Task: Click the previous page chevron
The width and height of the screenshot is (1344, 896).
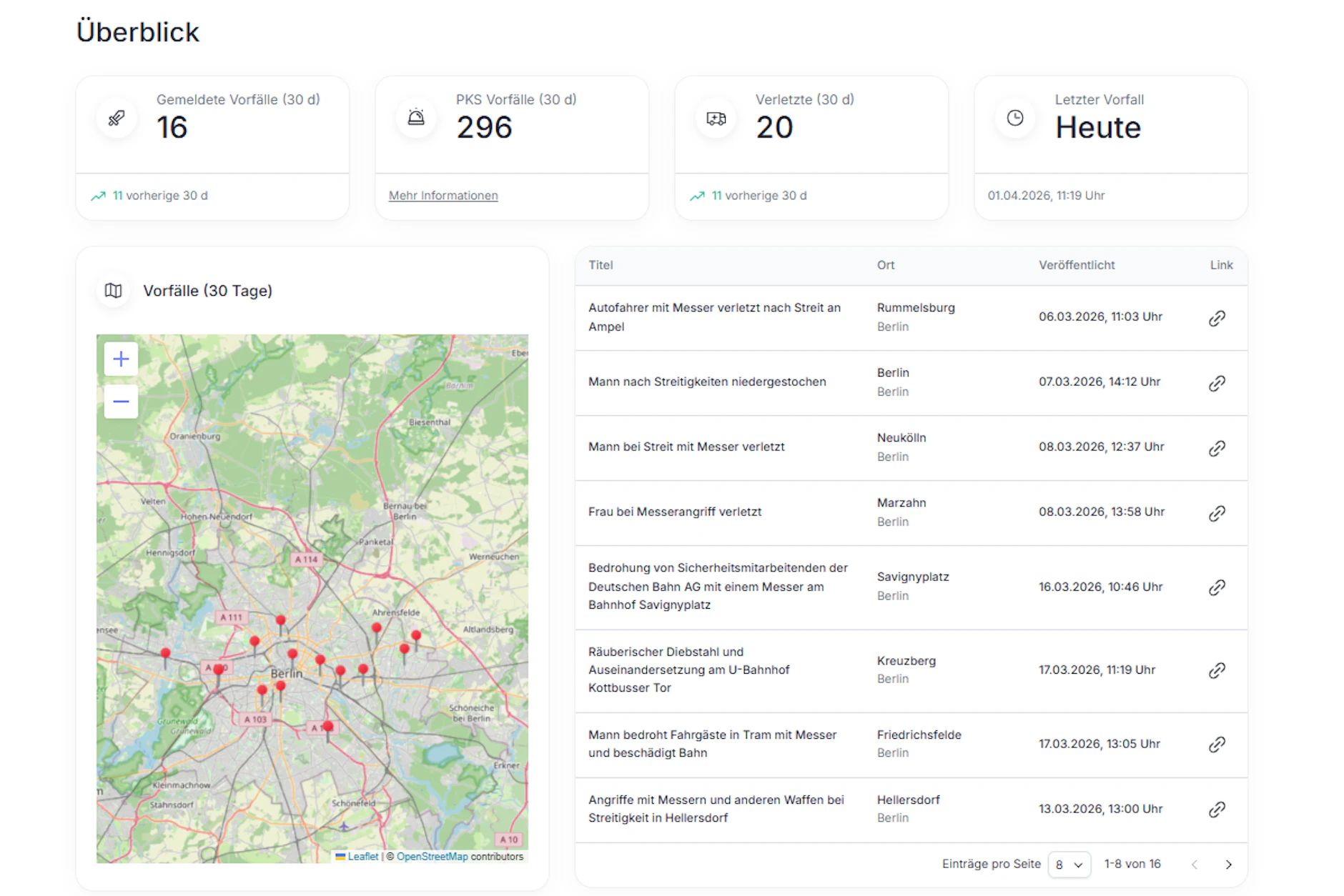Action: point(1194,864)
